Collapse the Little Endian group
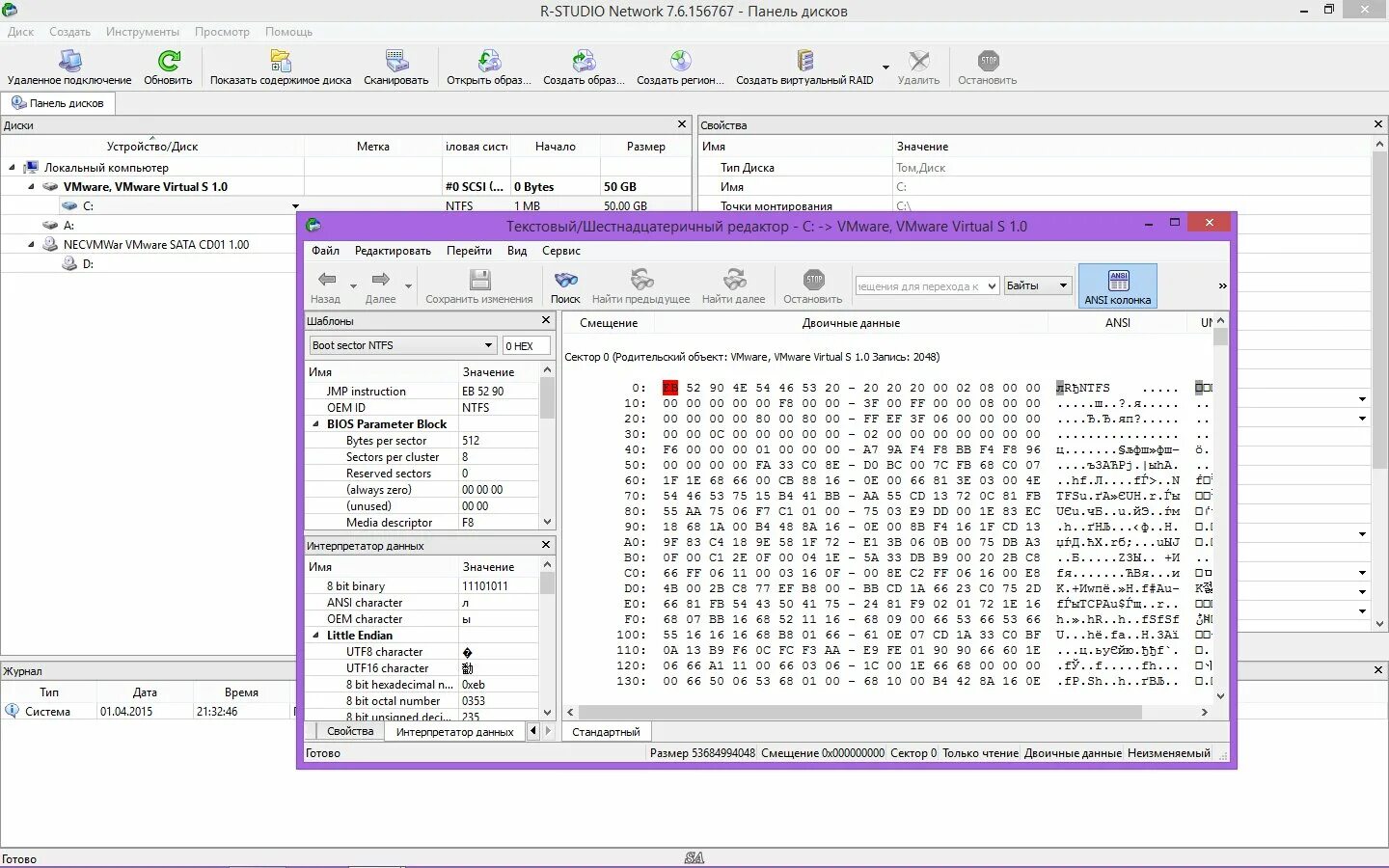The image size is (1389, 868). coord(315,636)
